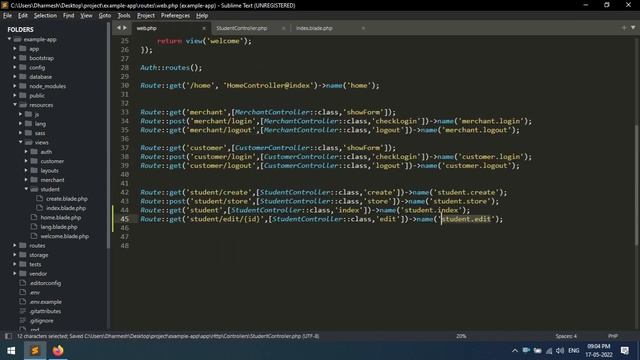Expand the storage folder
Viewport: 640px width, 360px height.
15,255
